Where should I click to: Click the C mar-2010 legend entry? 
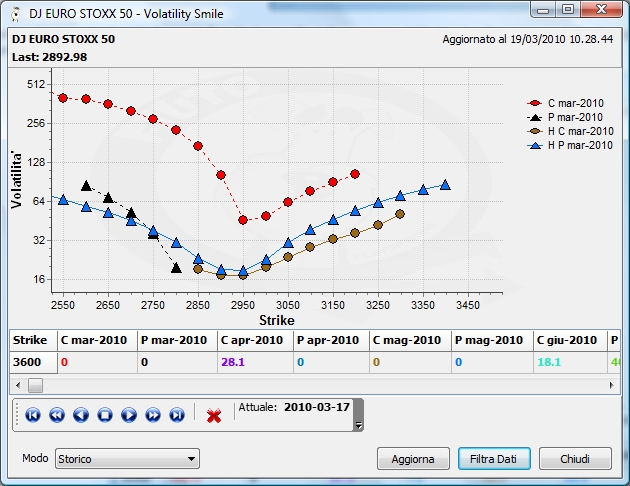565,103
